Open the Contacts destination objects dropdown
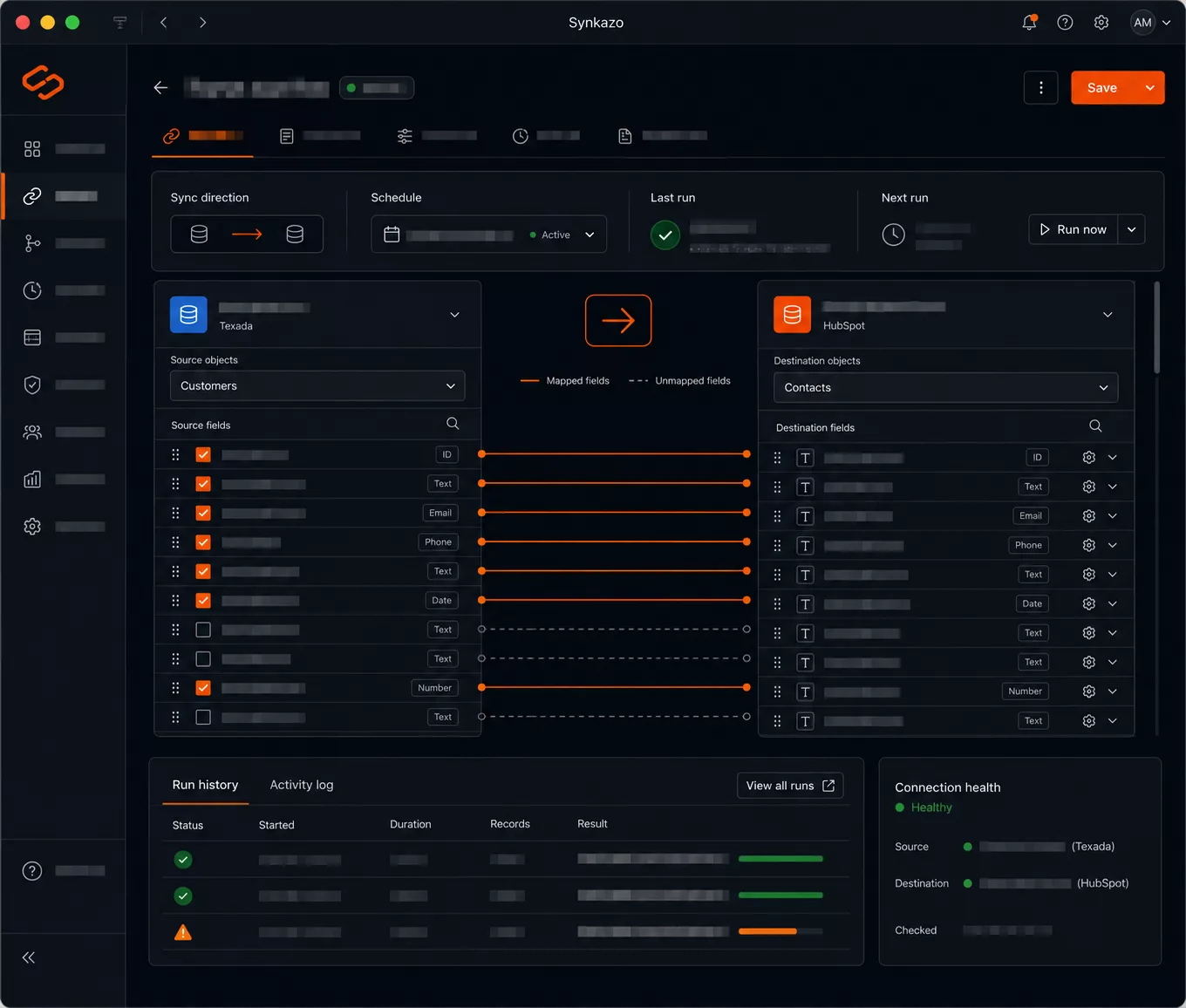 click(x=945, y=388)
